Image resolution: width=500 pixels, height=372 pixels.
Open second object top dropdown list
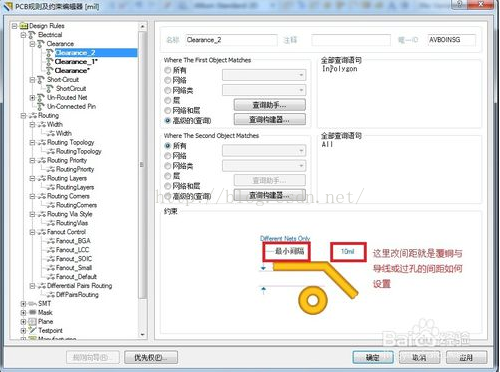(x=264, y=151)
